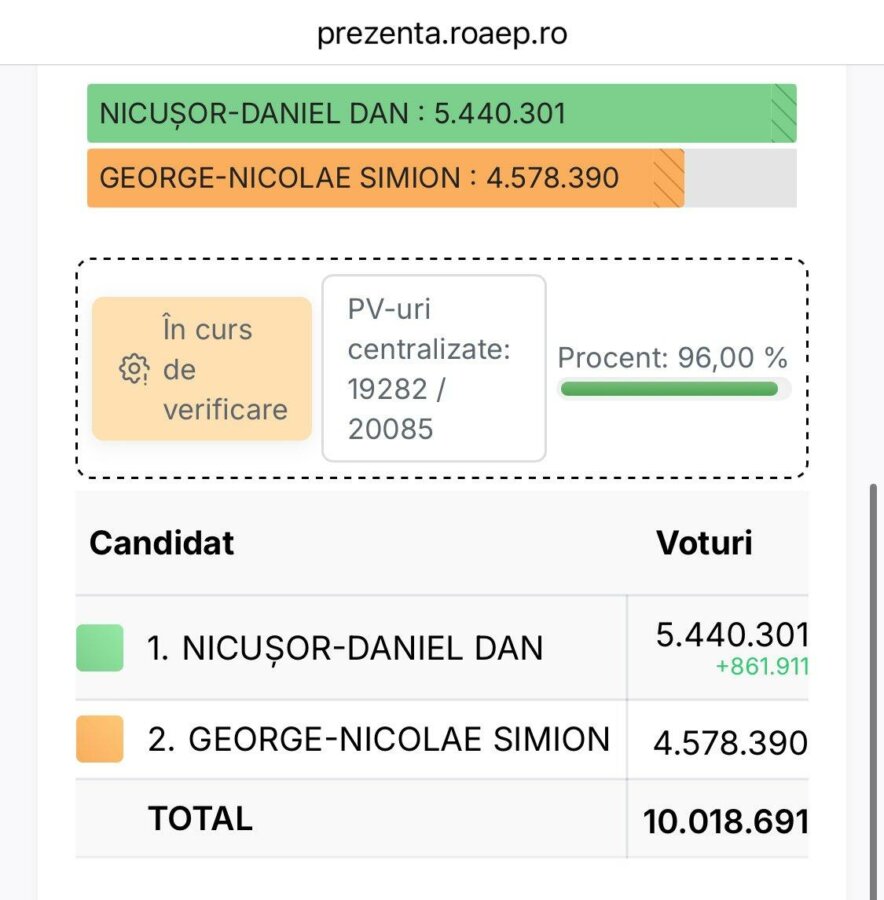Click the green percentage progress bar
The image size is (884, 900).
tap(669, 389)
